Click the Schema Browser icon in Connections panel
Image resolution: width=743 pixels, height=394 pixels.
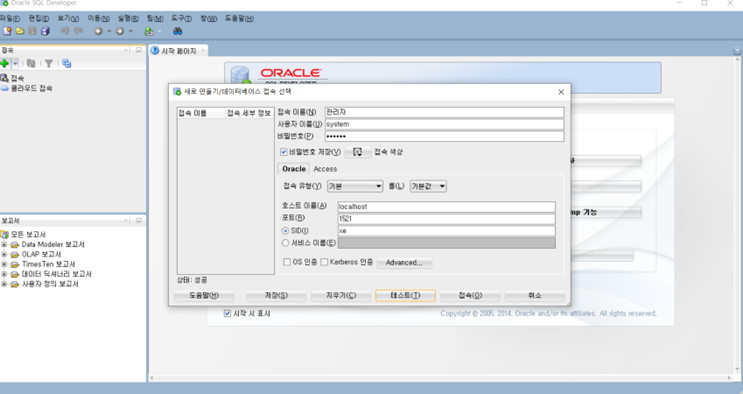point(67,63)
